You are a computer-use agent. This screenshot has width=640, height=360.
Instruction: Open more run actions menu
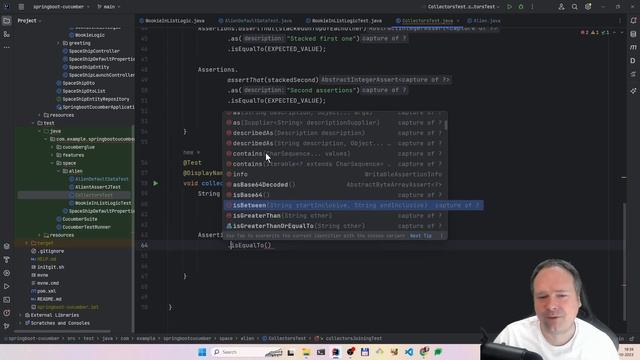[x=532, y=7]
